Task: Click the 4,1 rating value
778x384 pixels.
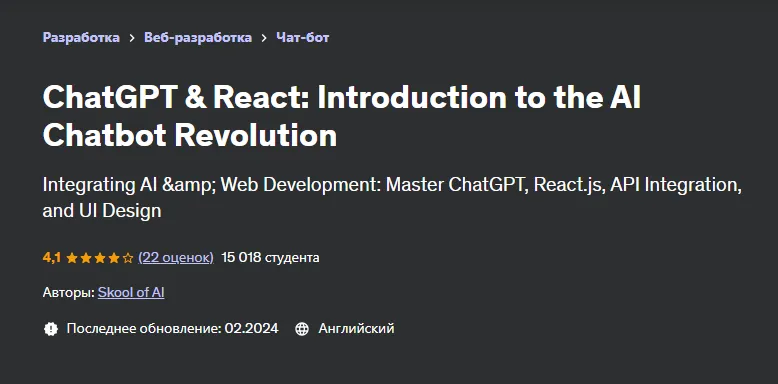Action: click(x=52, y=257)
